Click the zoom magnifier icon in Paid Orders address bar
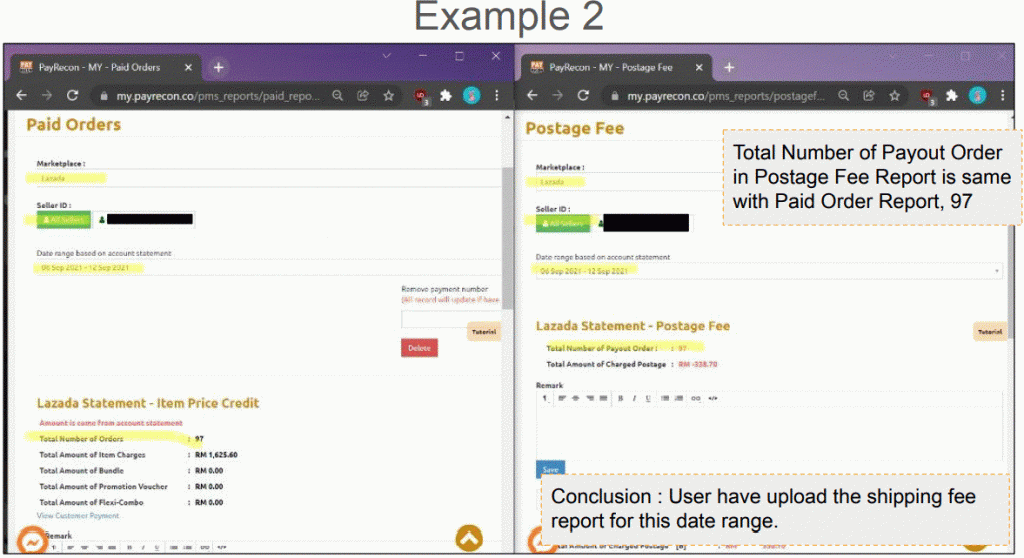Viewport: 1024px width, 558px height. [x=338, y=95]
